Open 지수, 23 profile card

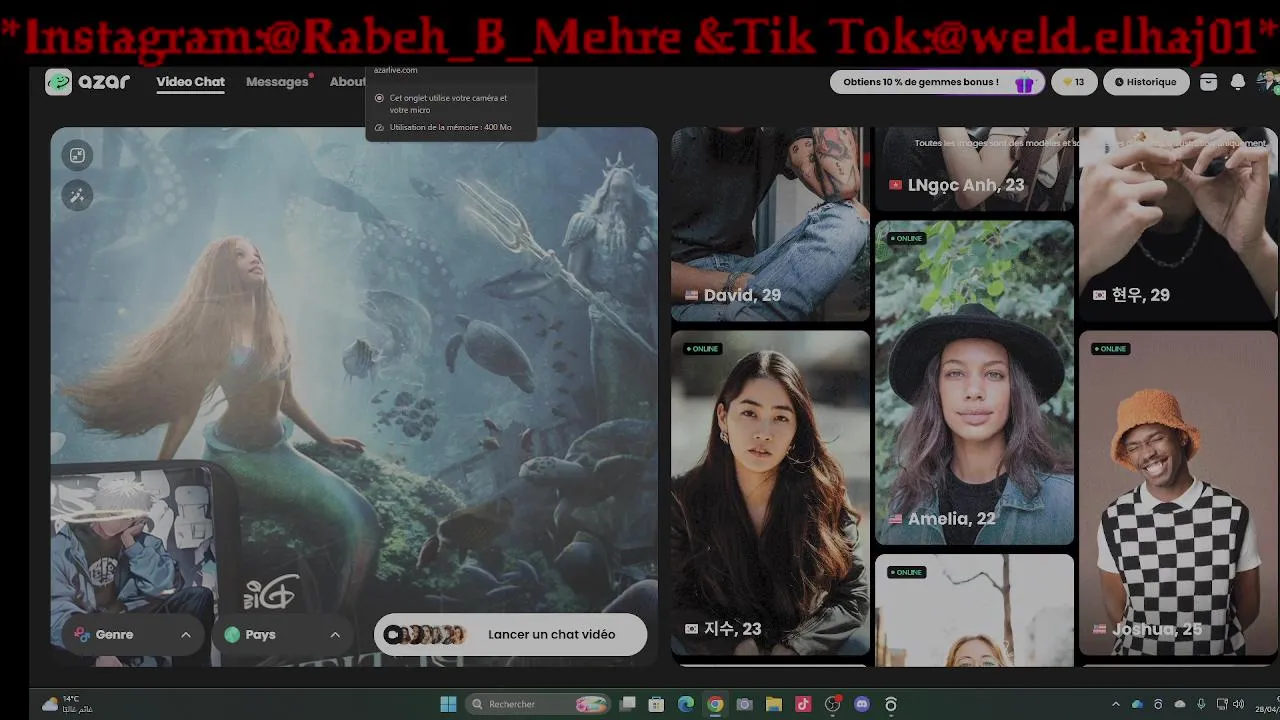coord(770,493)
